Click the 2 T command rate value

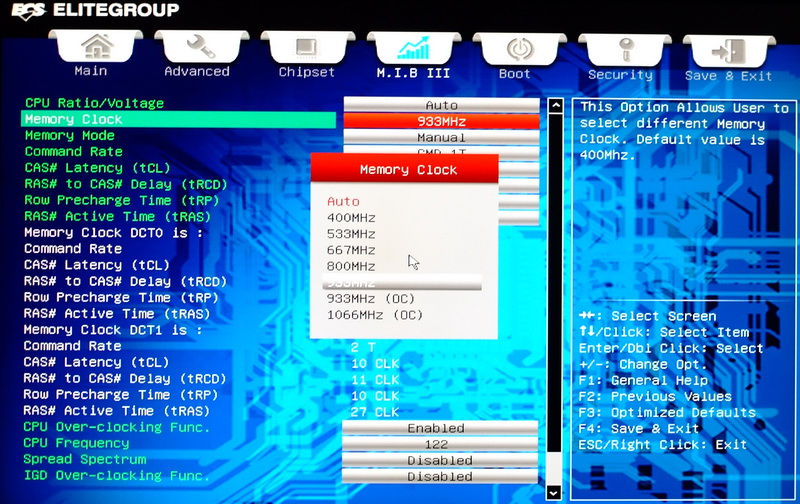(363, 347)
